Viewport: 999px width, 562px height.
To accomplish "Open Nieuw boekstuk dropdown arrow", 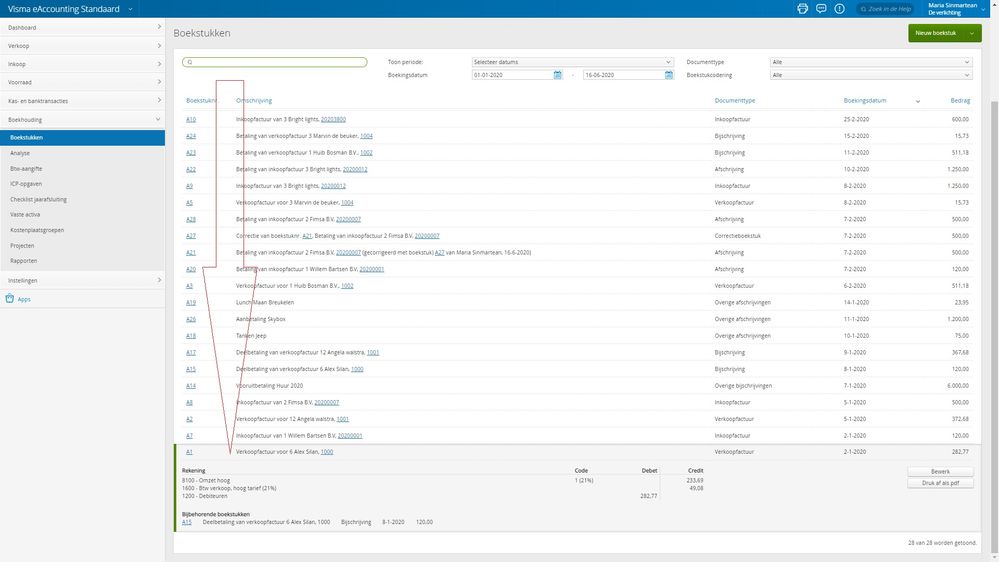I will pyautogui.click(x=972, y=33).
